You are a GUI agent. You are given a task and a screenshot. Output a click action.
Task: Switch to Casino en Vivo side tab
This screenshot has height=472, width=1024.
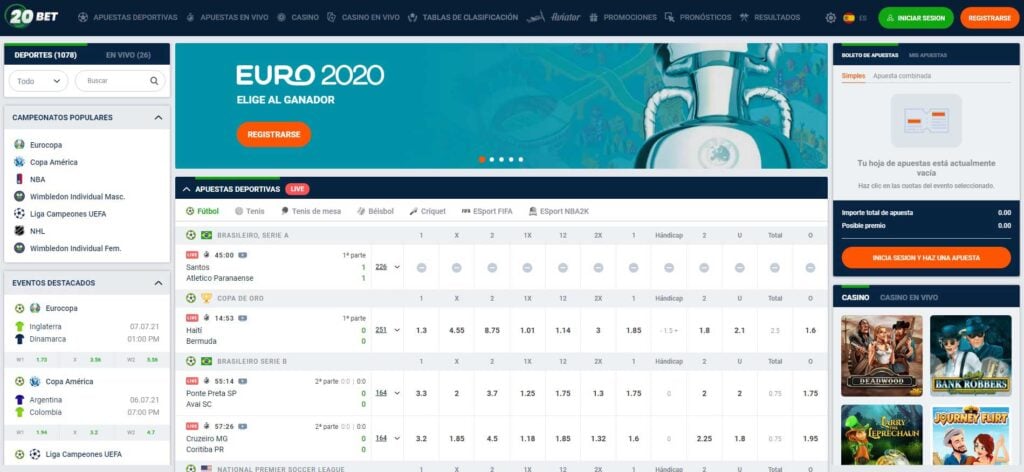pyautogui.click(x=908, y=298)
